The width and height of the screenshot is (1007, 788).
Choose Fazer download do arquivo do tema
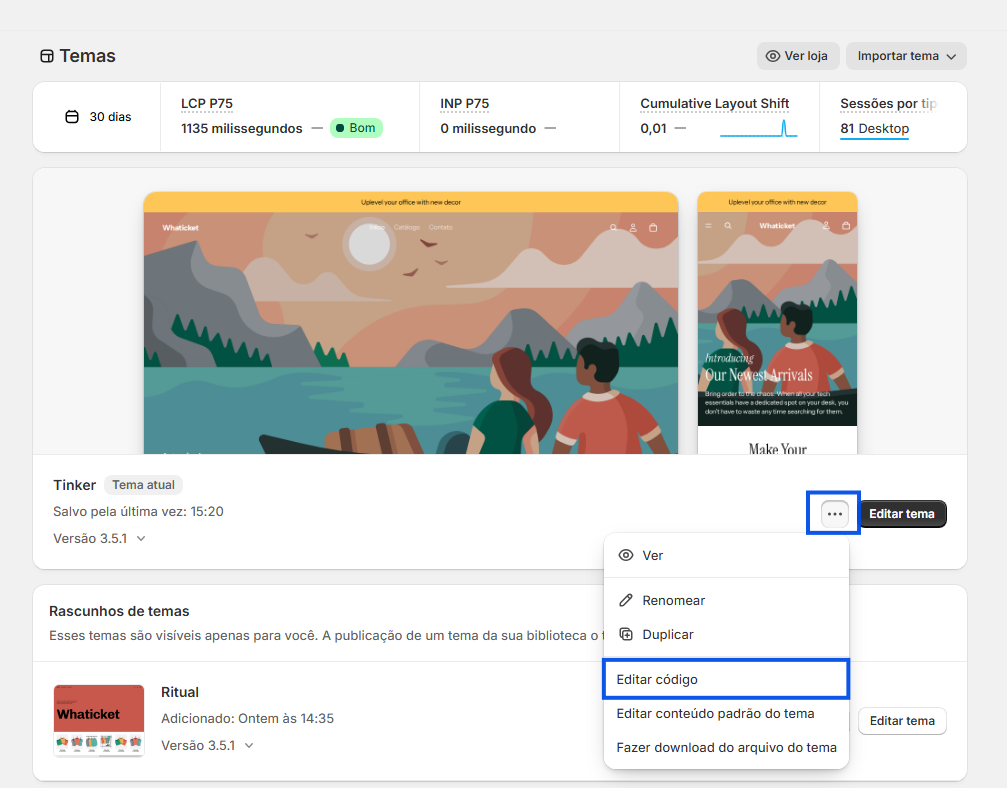point(726,747)
